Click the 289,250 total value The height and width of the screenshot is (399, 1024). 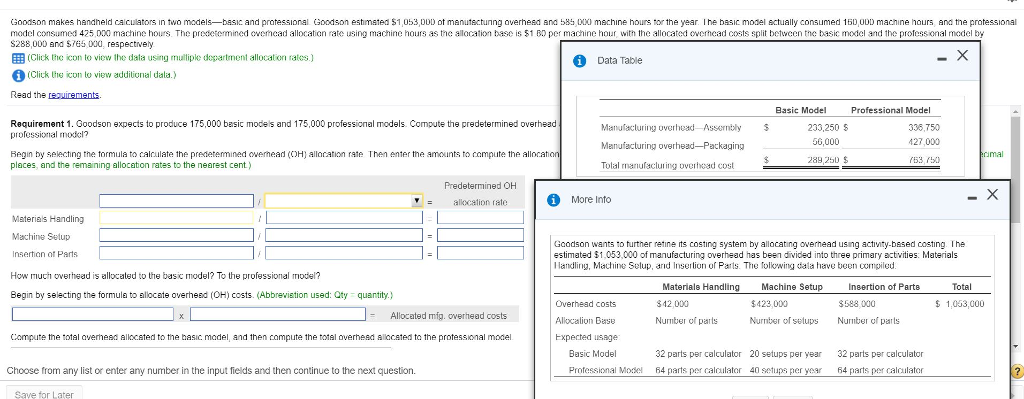[x=824, y=159]
